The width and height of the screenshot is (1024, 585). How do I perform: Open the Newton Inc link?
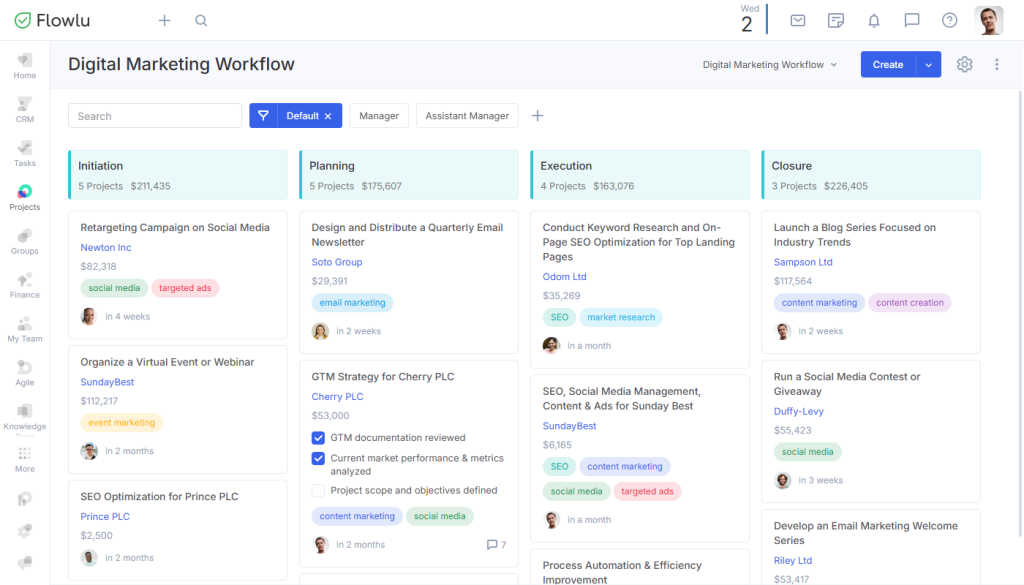(x=106, y=247)
